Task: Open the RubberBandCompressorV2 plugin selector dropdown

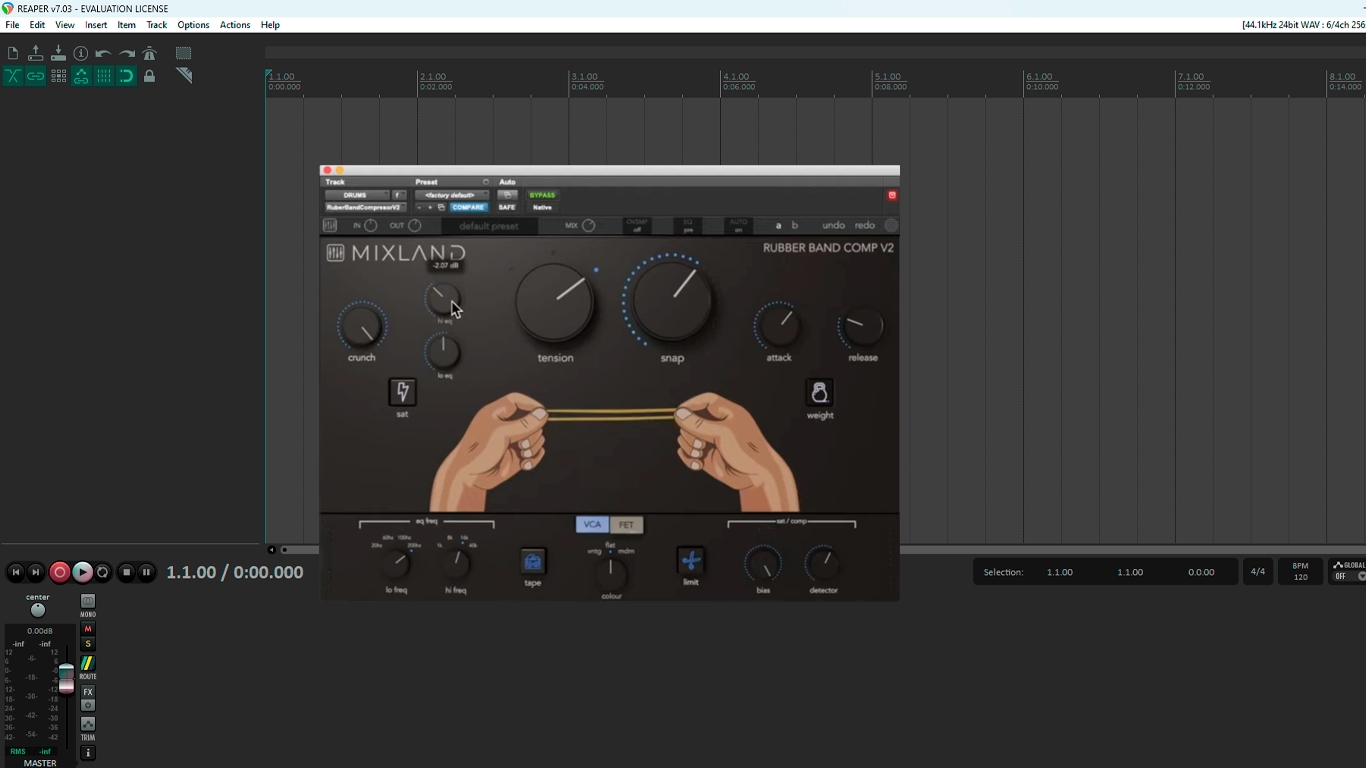Action: click(365, 207)
